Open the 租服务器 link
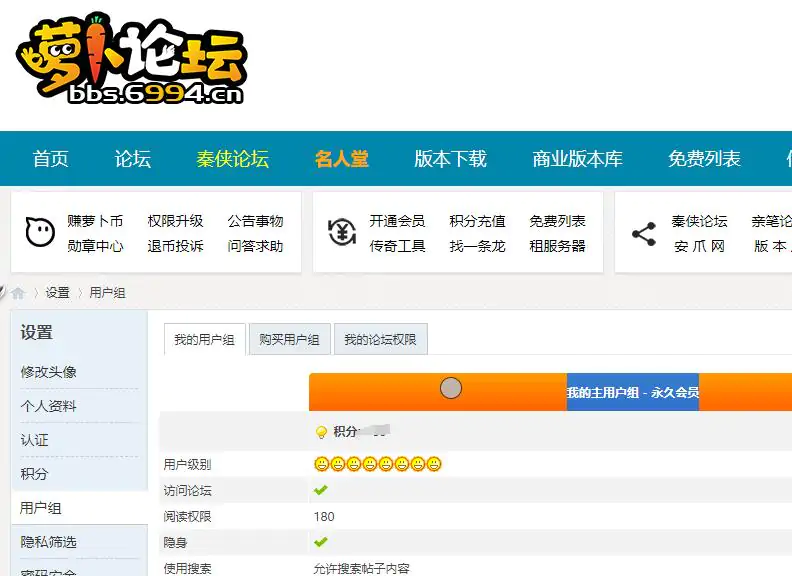Viewport: 792px width, 576px height. tap(557, 246)
